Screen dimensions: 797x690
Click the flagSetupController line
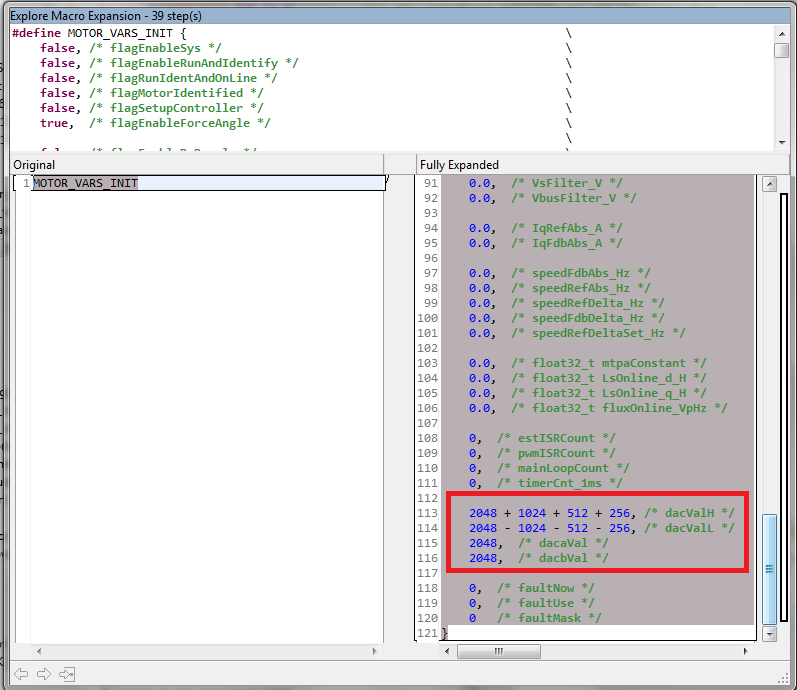click(x=151, y=108)
